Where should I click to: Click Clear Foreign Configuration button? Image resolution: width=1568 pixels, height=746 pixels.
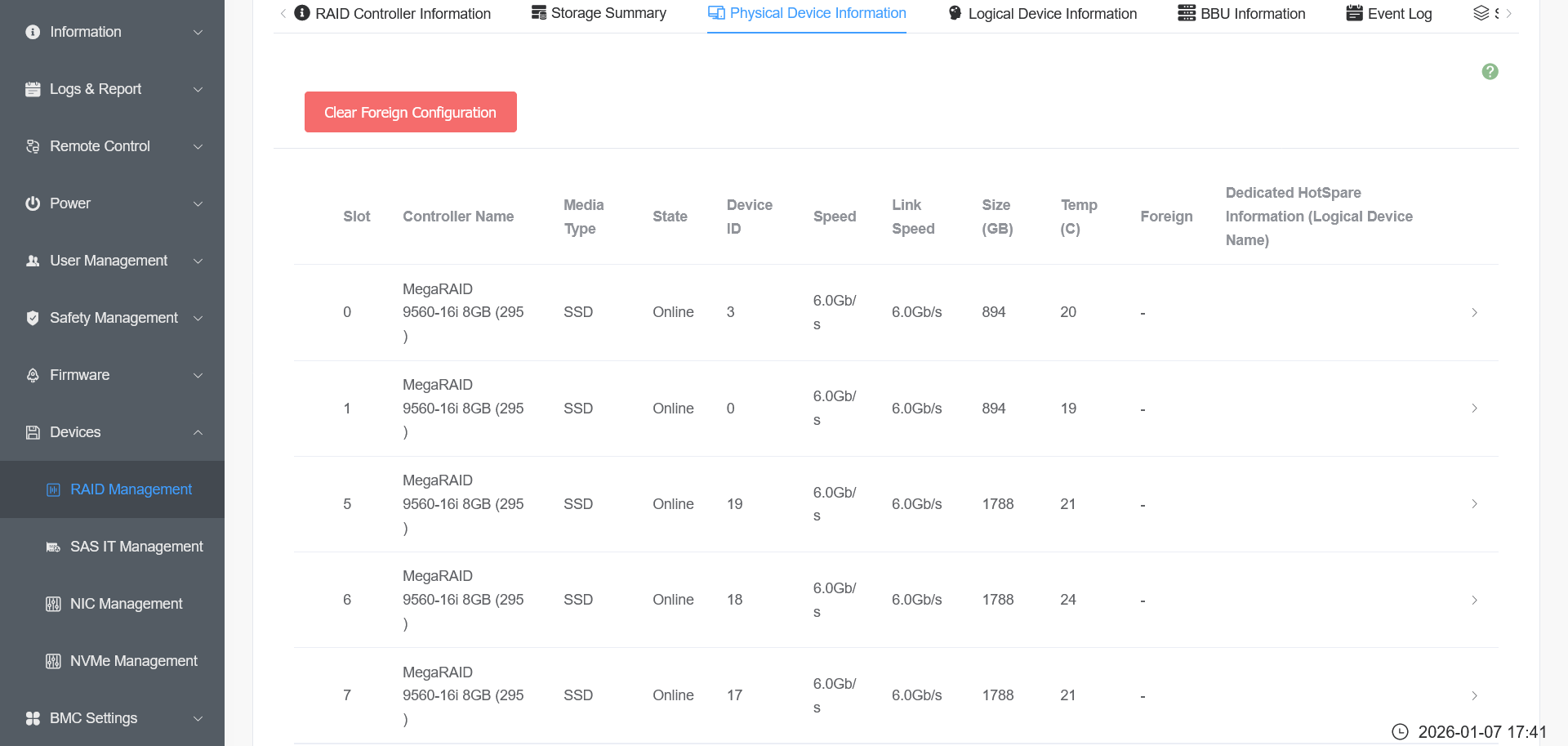click(410, 112)
